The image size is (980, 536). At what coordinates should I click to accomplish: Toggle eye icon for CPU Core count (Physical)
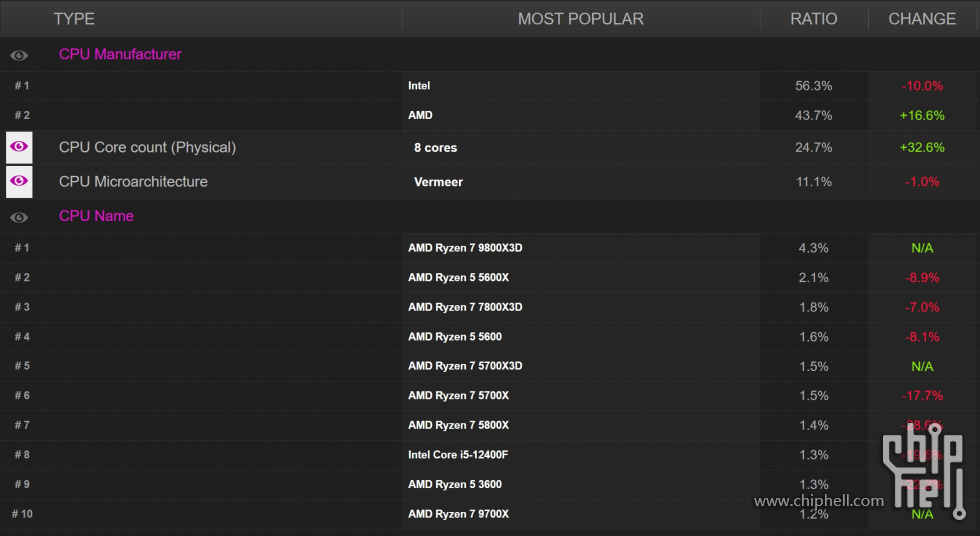tap(19, 147)
